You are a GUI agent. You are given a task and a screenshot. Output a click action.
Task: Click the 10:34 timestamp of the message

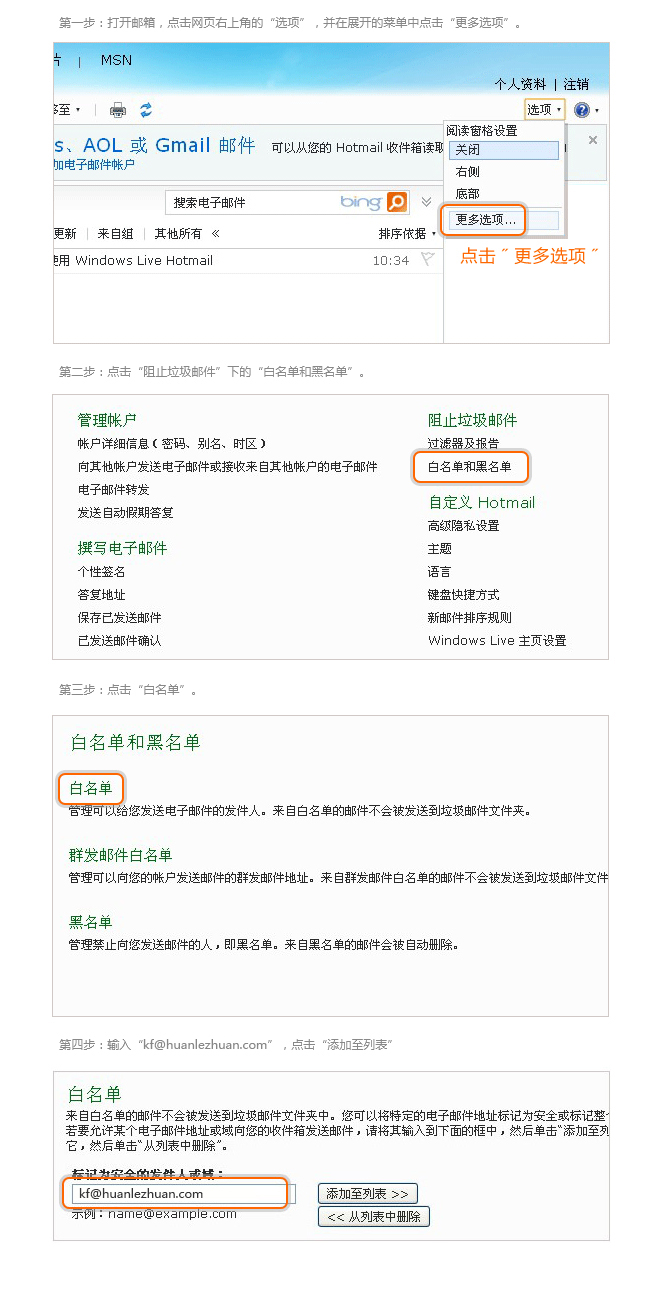pyautogui.click(x=391, y=261)
